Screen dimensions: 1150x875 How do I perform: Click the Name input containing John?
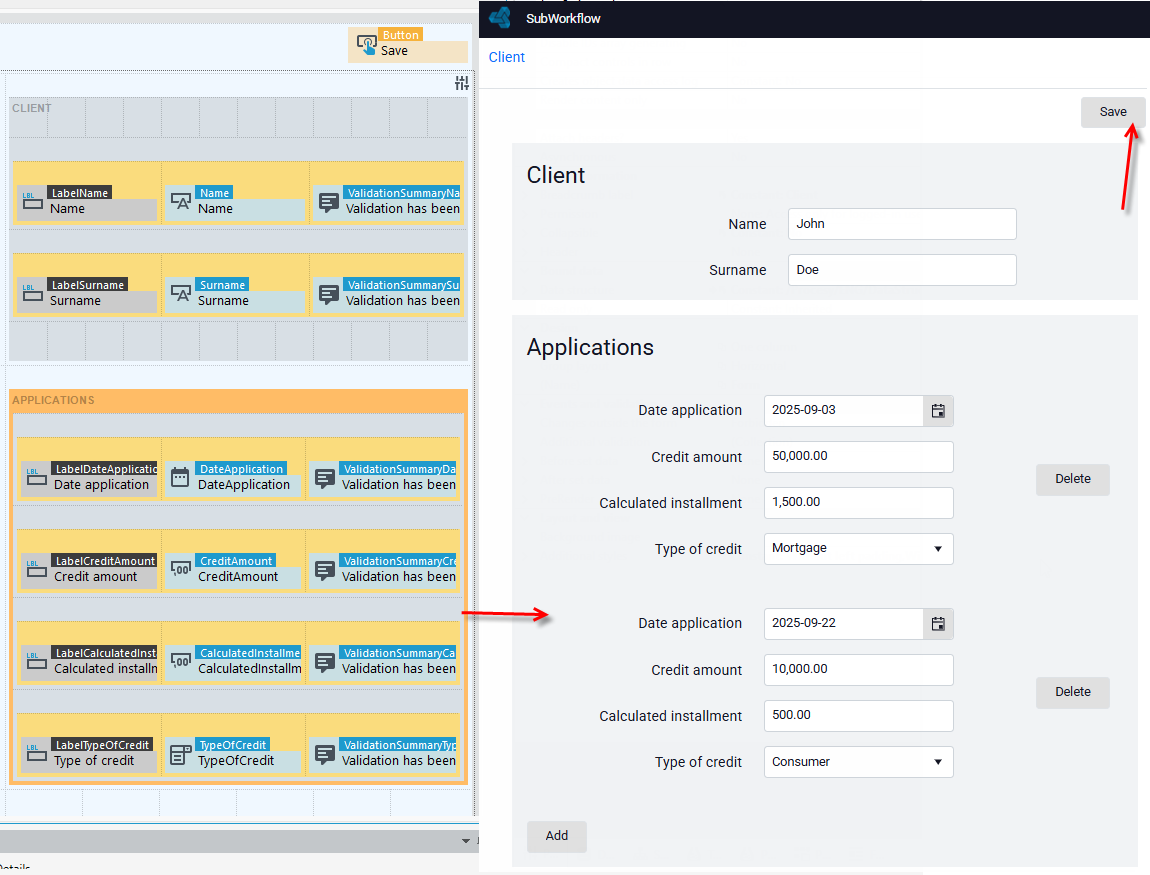click(x=902, y=224)
